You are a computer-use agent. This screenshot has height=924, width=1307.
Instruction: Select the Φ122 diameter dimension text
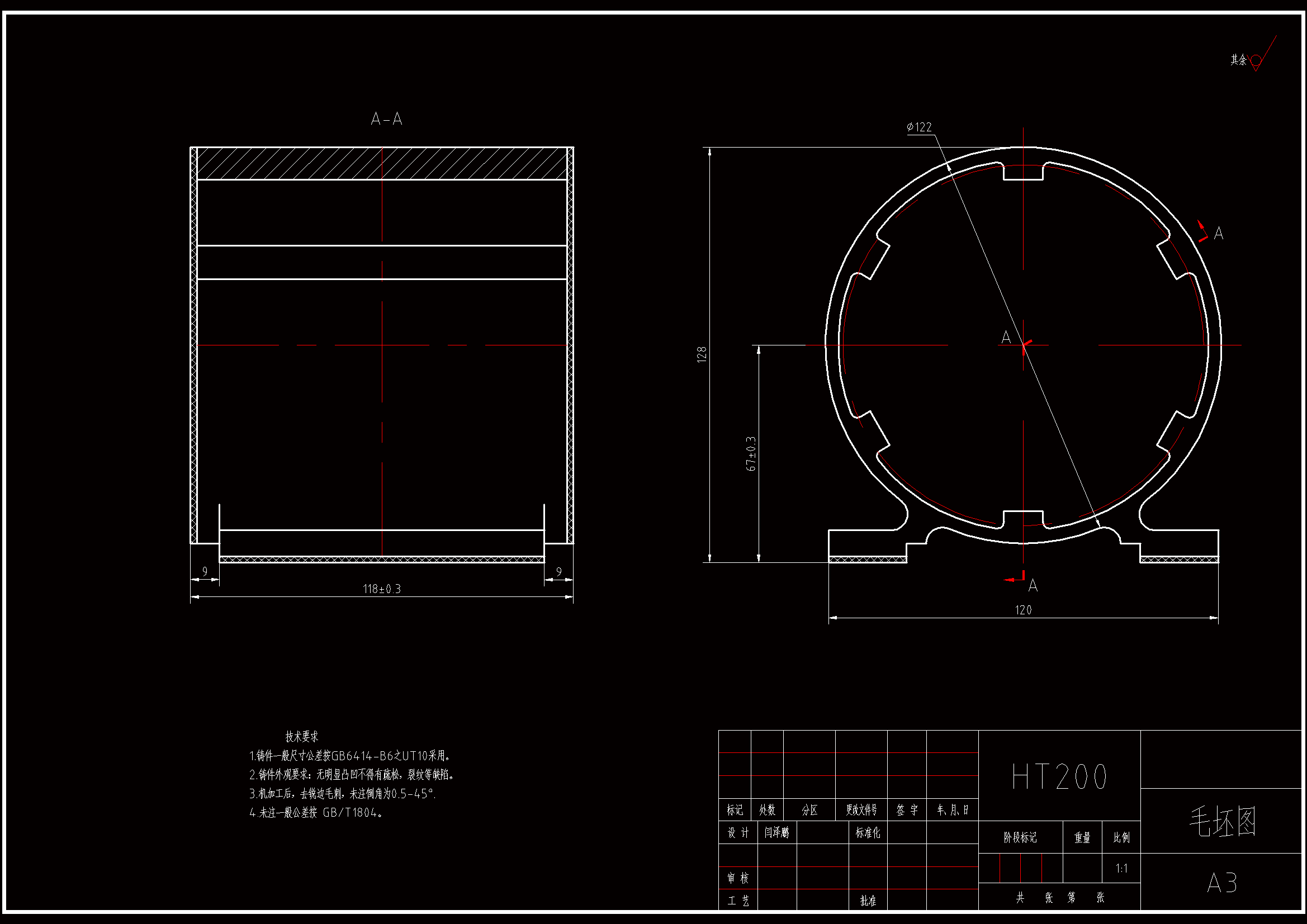click(920, 127)
